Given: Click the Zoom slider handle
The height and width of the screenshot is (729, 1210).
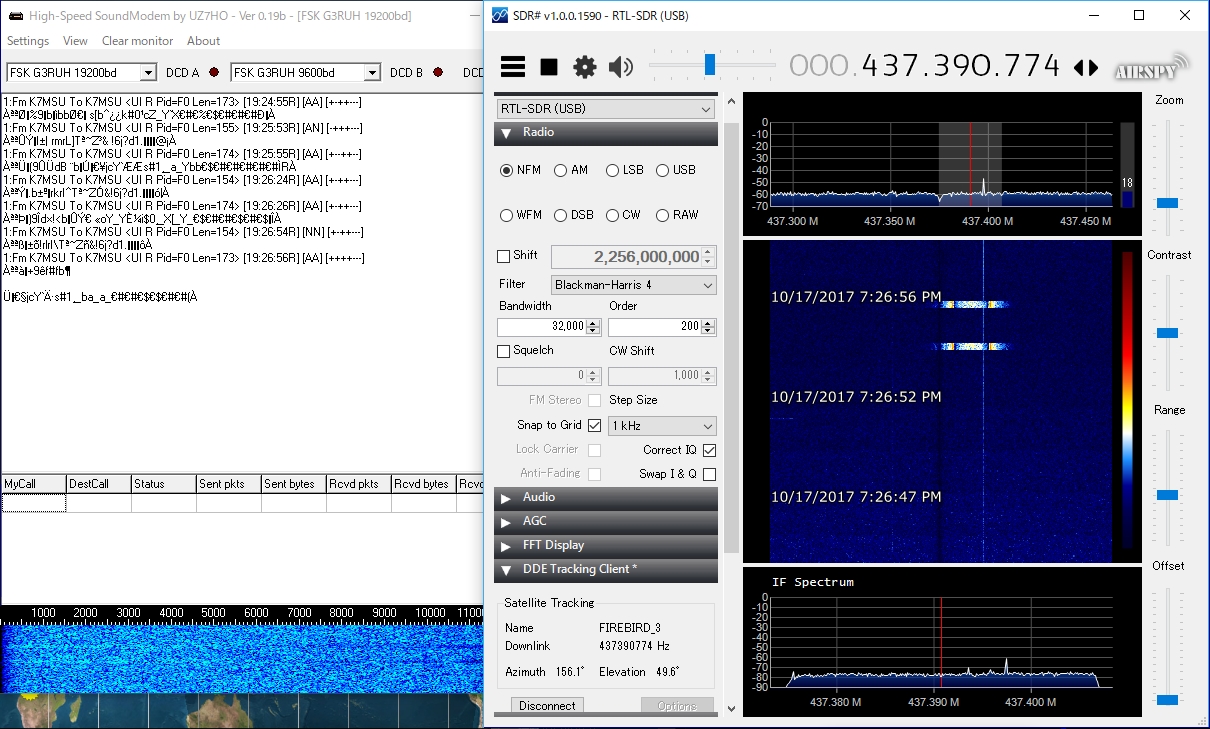Looking at the screenshot, I should coord(1167,203).
